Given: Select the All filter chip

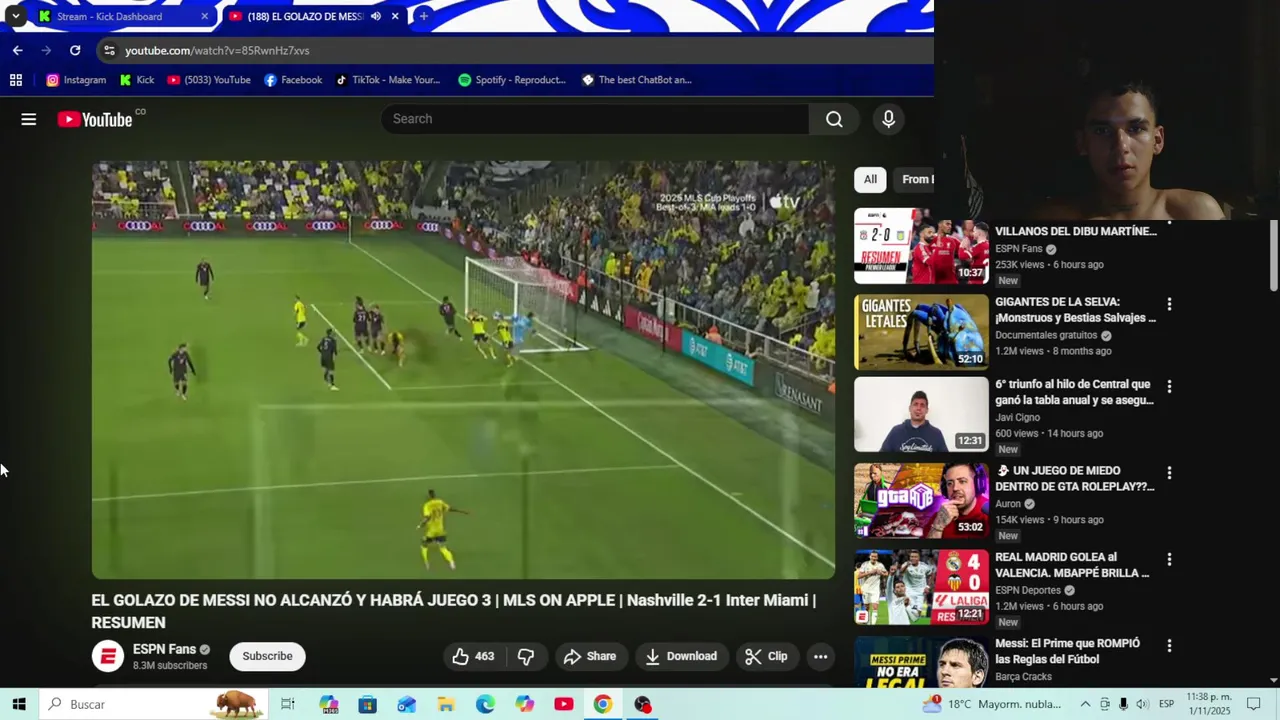Looking at the screenshot, I should pyautogui.click(x=870, y=180).
